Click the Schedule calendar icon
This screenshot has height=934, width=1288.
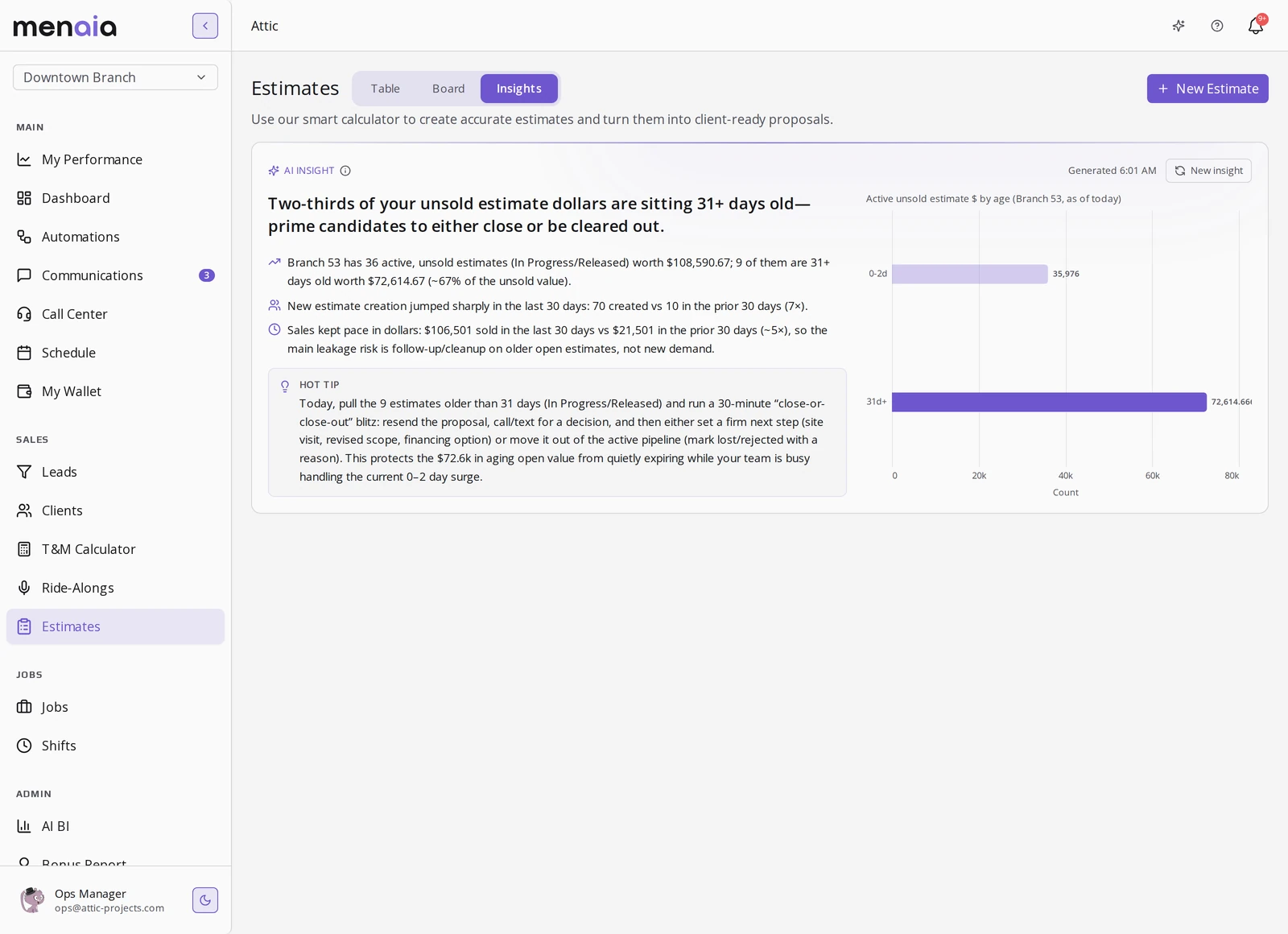tap(24, 353)
